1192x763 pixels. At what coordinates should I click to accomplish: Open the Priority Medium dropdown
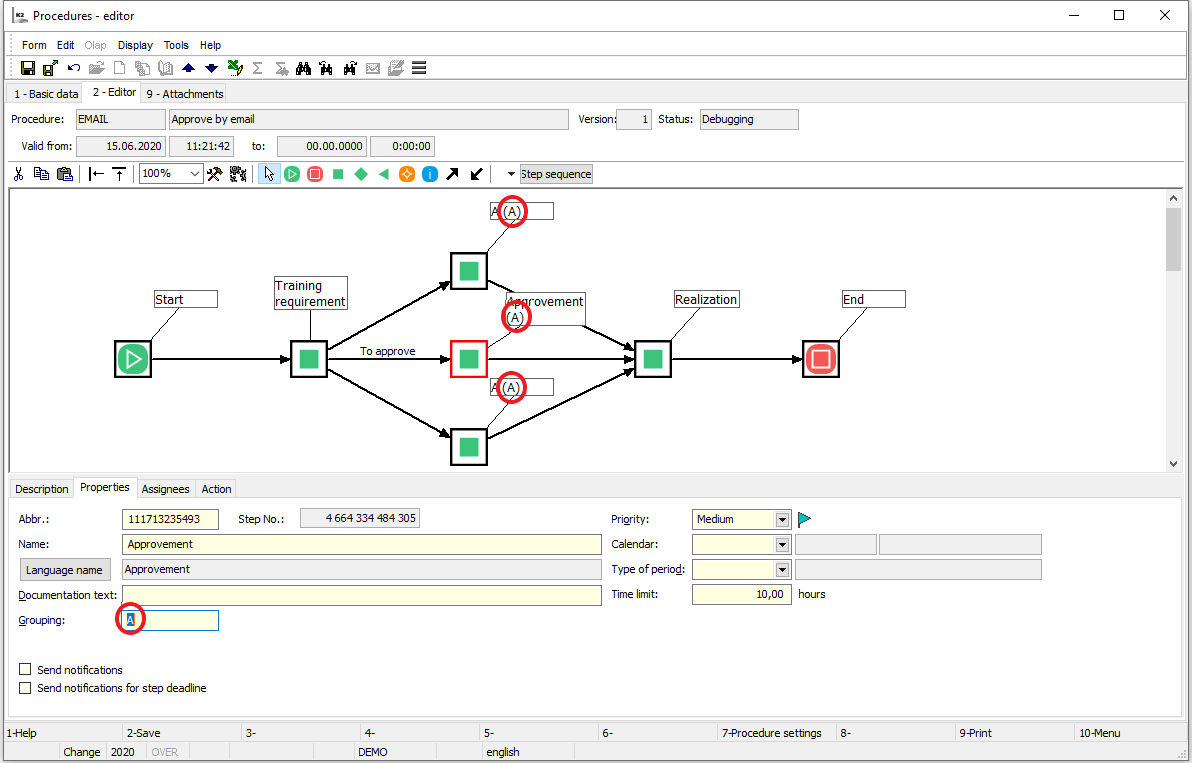click(x=782, y=520)
